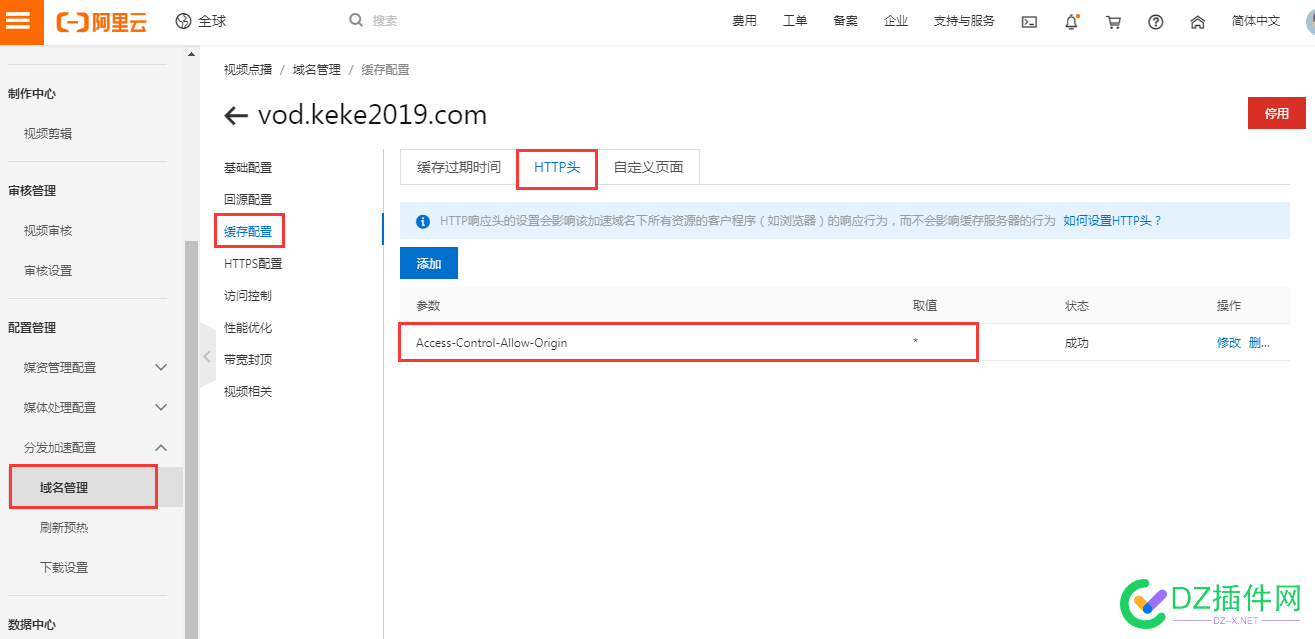Open the 支持与服务 menu
This screenshot has width=1315, height=639.
(x=964, y=21)
